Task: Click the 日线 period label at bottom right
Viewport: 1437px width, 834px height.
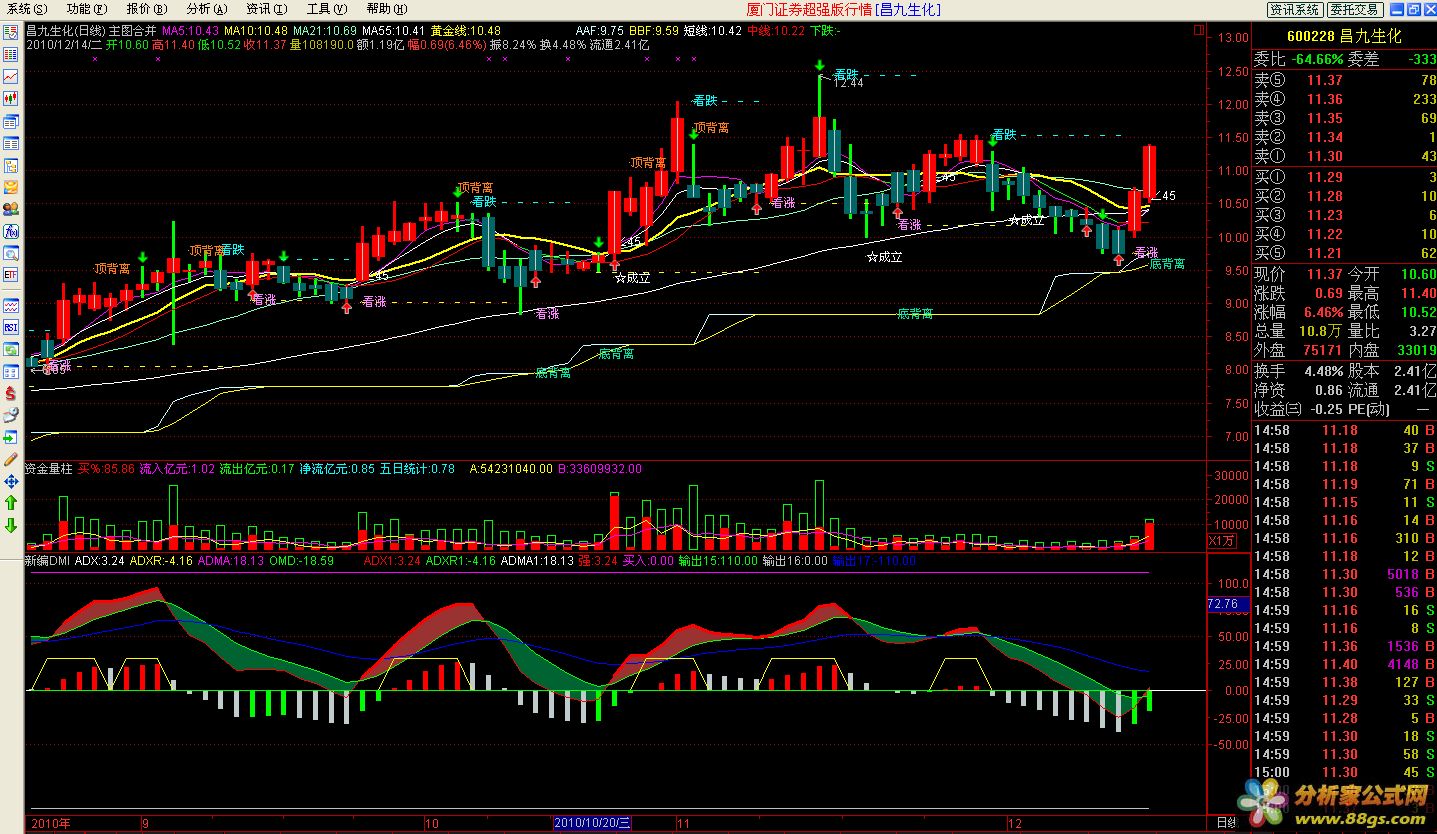Action: pos(1225,823)
